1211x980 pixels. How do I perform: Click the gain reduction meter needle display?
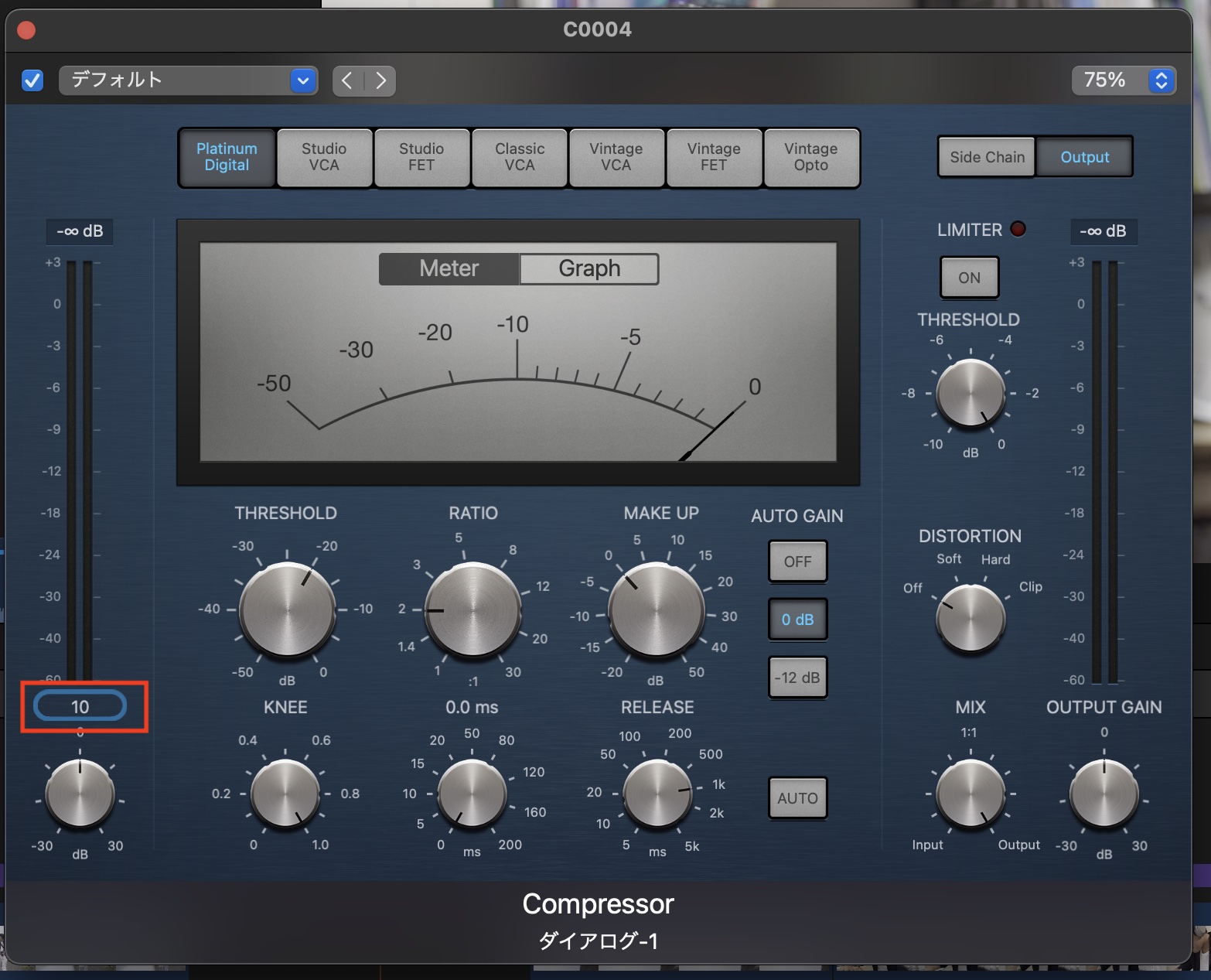tap(518, 352)
